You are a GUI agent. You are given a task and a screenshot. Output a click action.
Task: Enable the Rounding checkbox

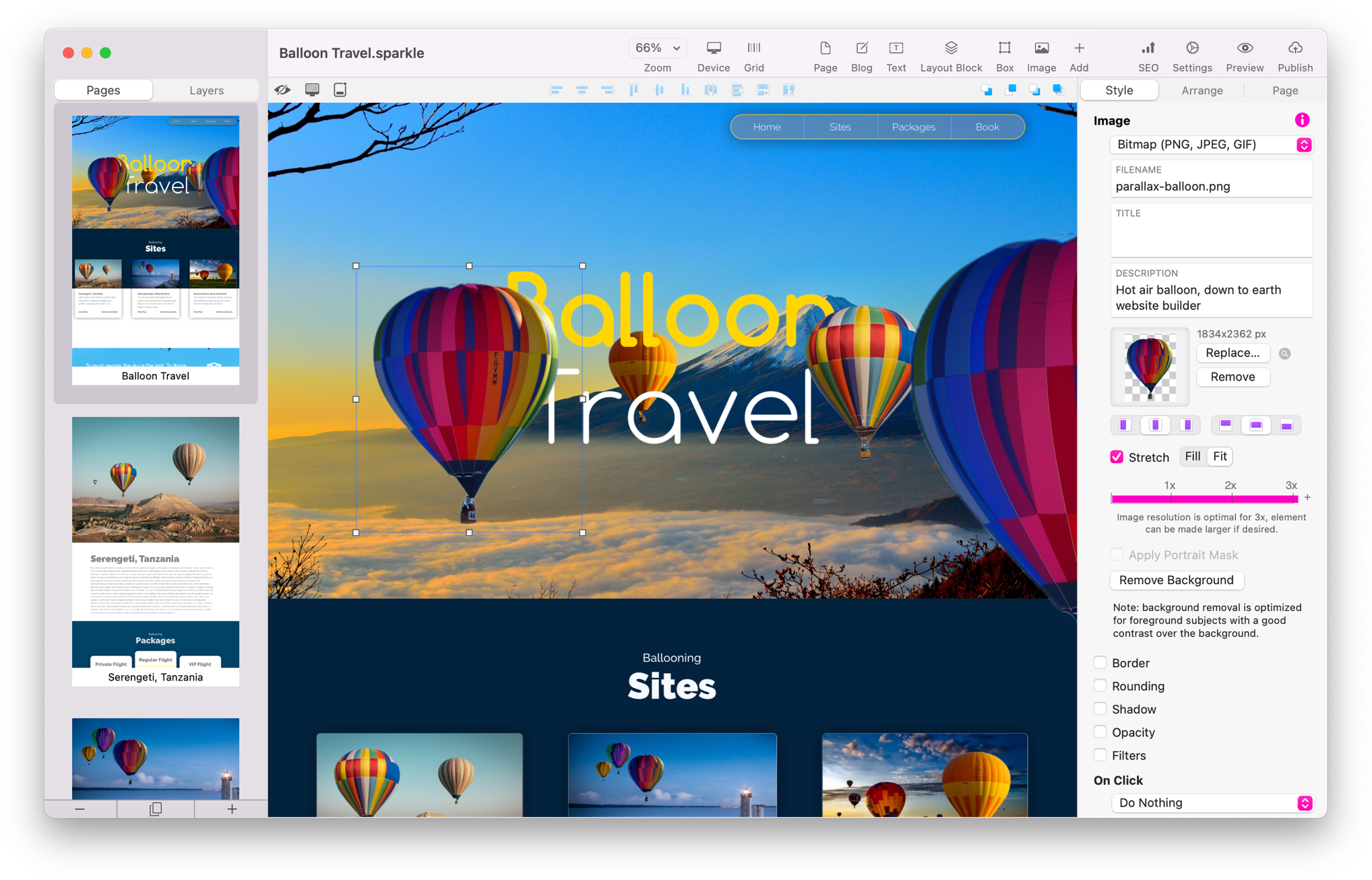[x=1100, y=686]
